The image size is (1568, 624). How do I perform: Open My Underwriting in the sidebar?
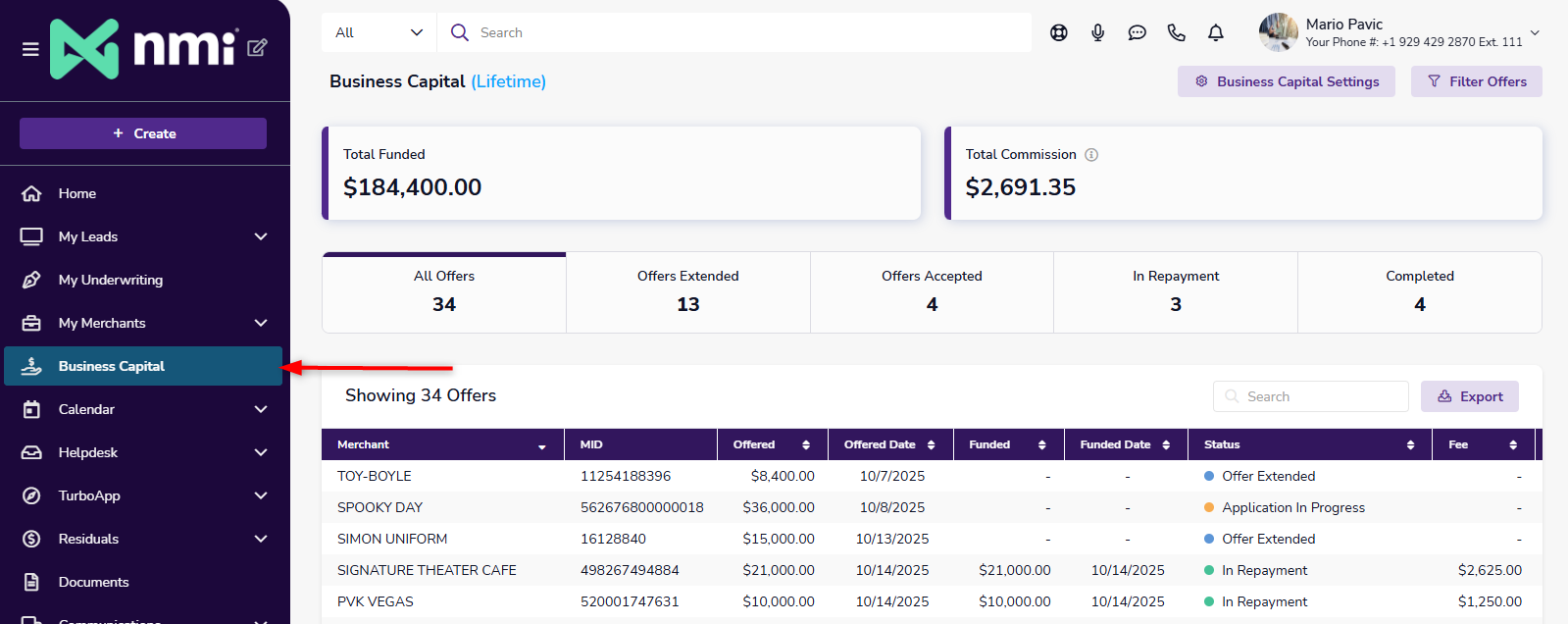pos(111,280)
